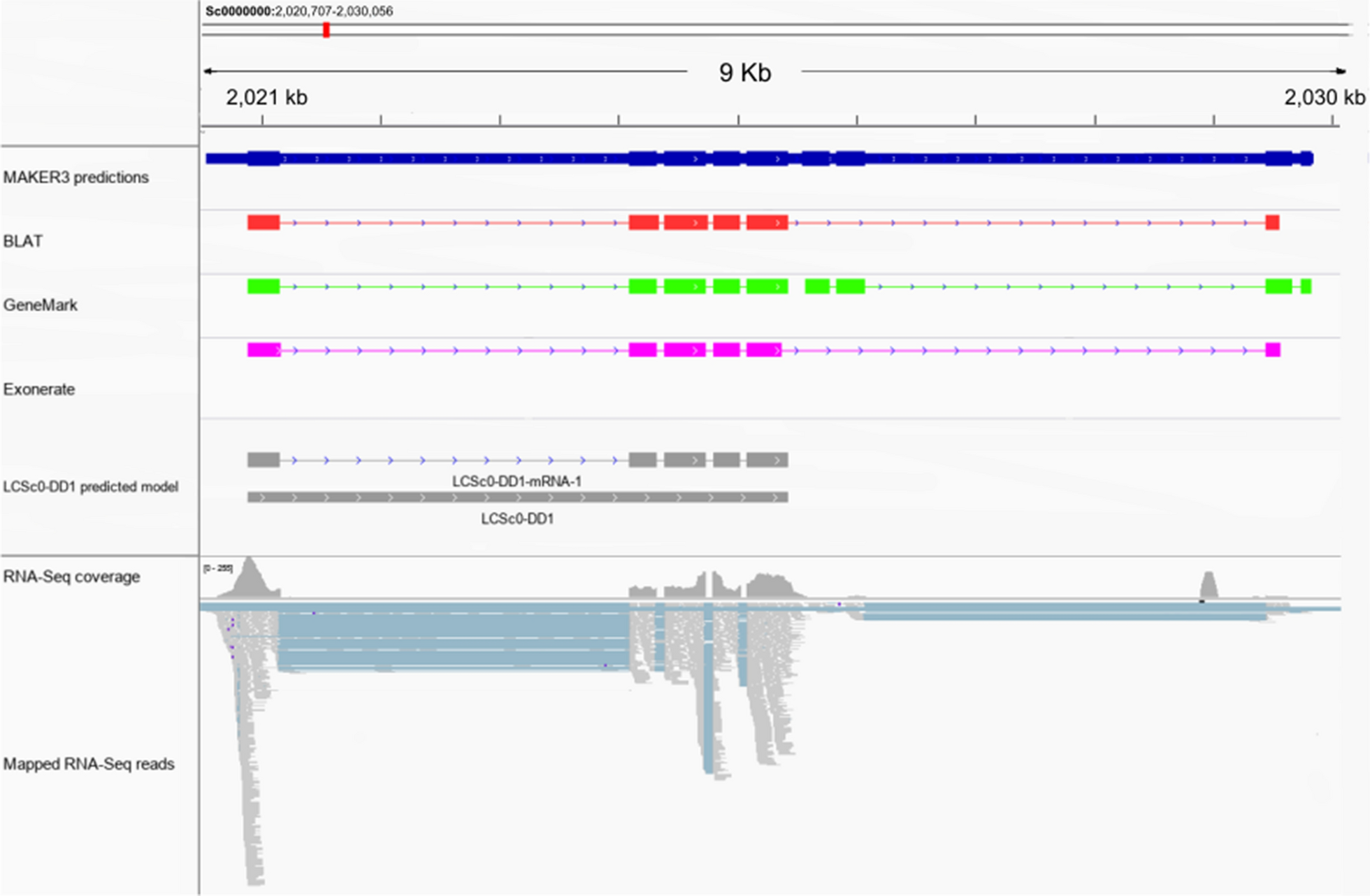This screenshot has height=896, width=1370.
Task: Click the 2,030 kb ruler label
Action: click(1325, 97)
